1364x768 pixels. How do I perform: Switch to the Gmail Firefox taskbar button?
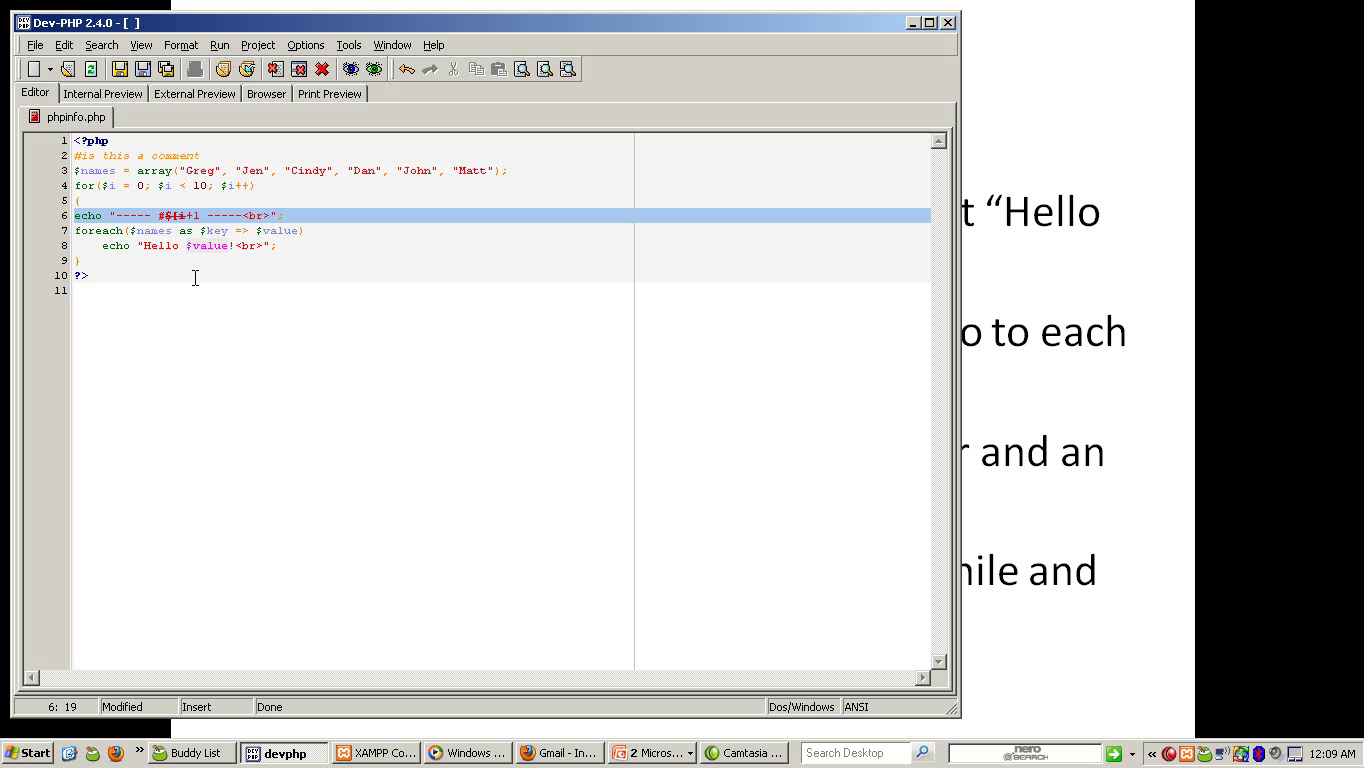pyautogui.click(x=559, y=753)
